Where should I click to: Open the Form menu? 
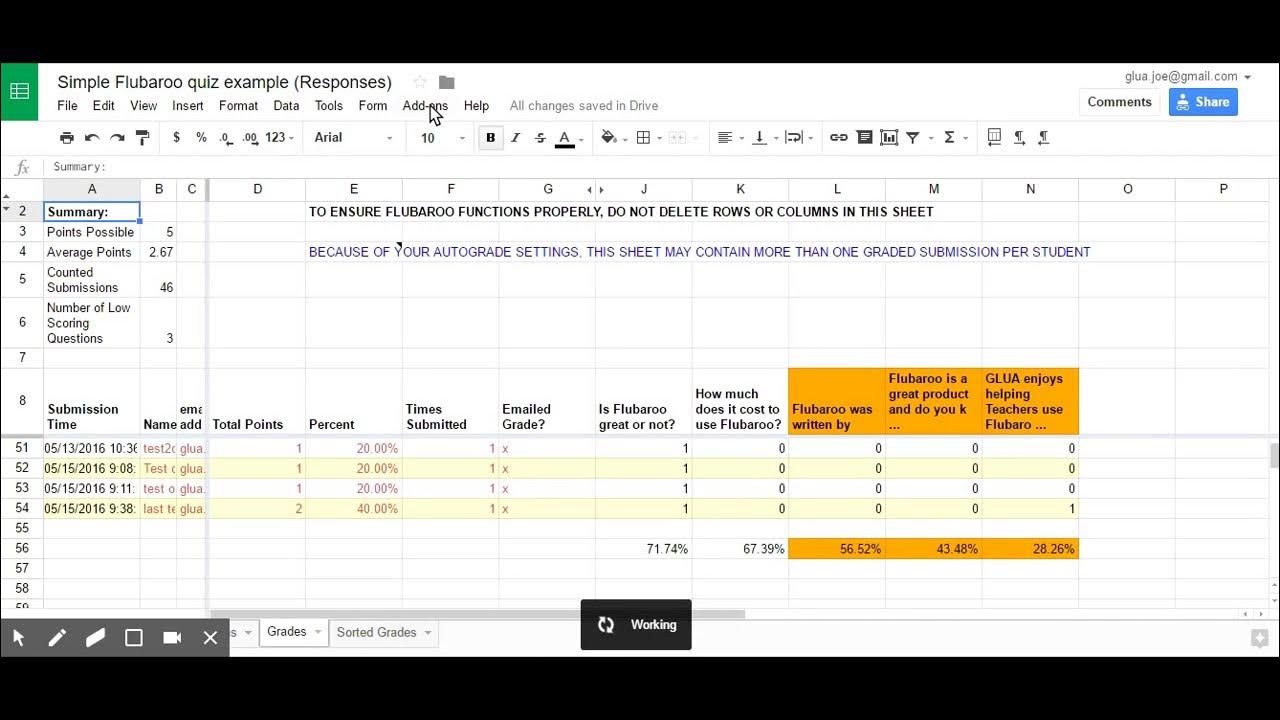point(373,106)
